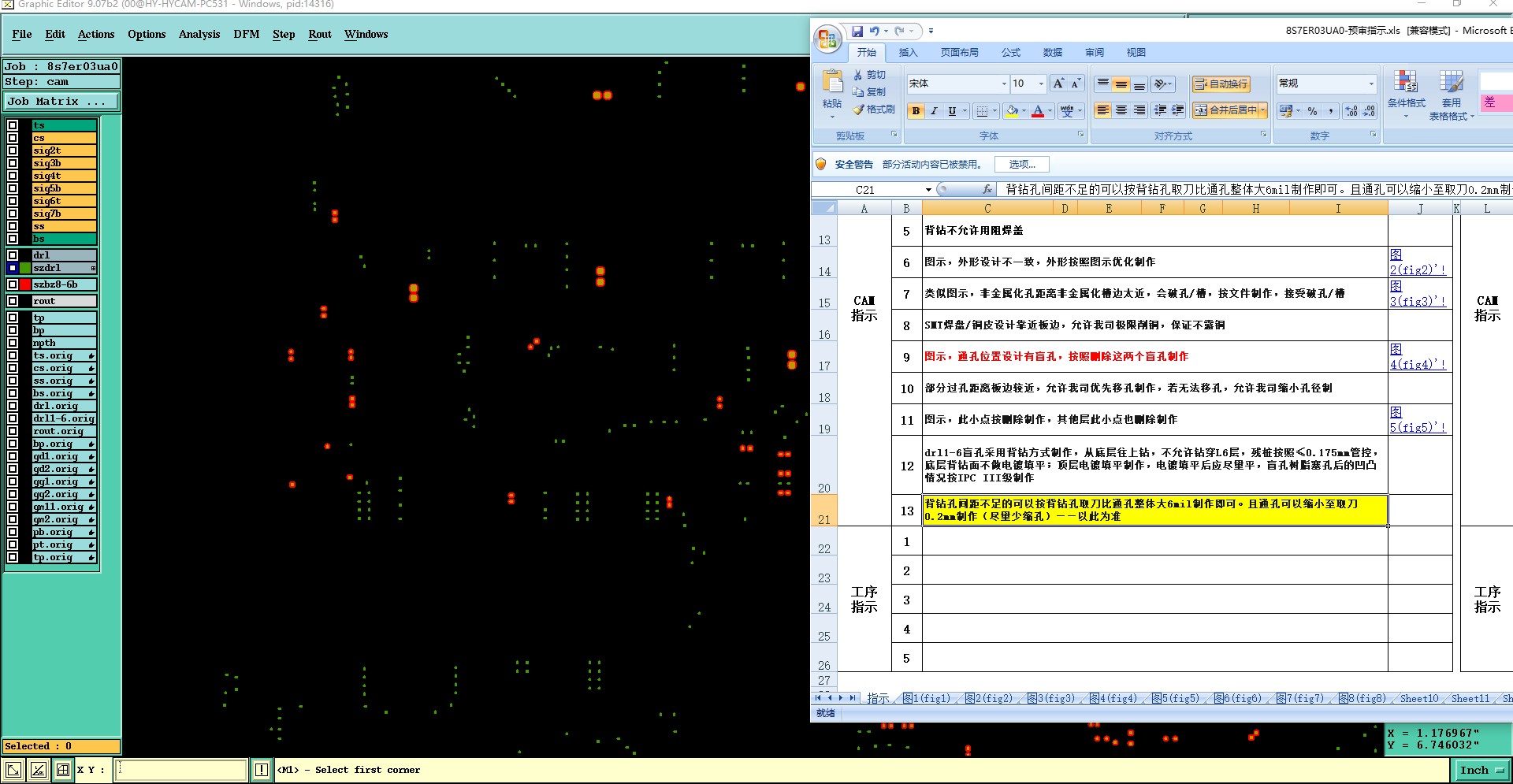The image size is (1513, 784).
Task: Toggle the szbz8-6b layer checkbox
Action: [x=13, y=284]
